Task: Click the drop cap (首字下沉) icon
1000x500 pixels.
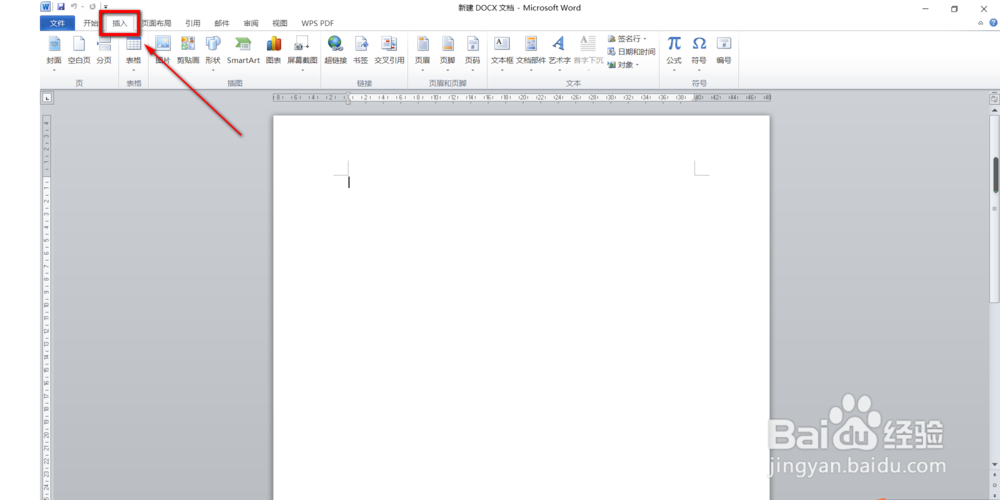Action: coord(588,43)
